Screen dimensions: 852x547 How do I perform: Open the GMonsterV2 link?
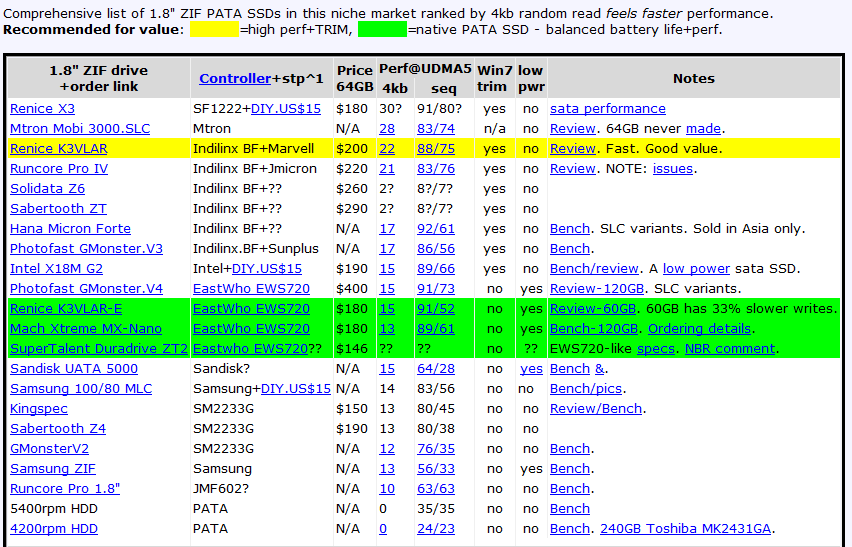click(49, 449)
